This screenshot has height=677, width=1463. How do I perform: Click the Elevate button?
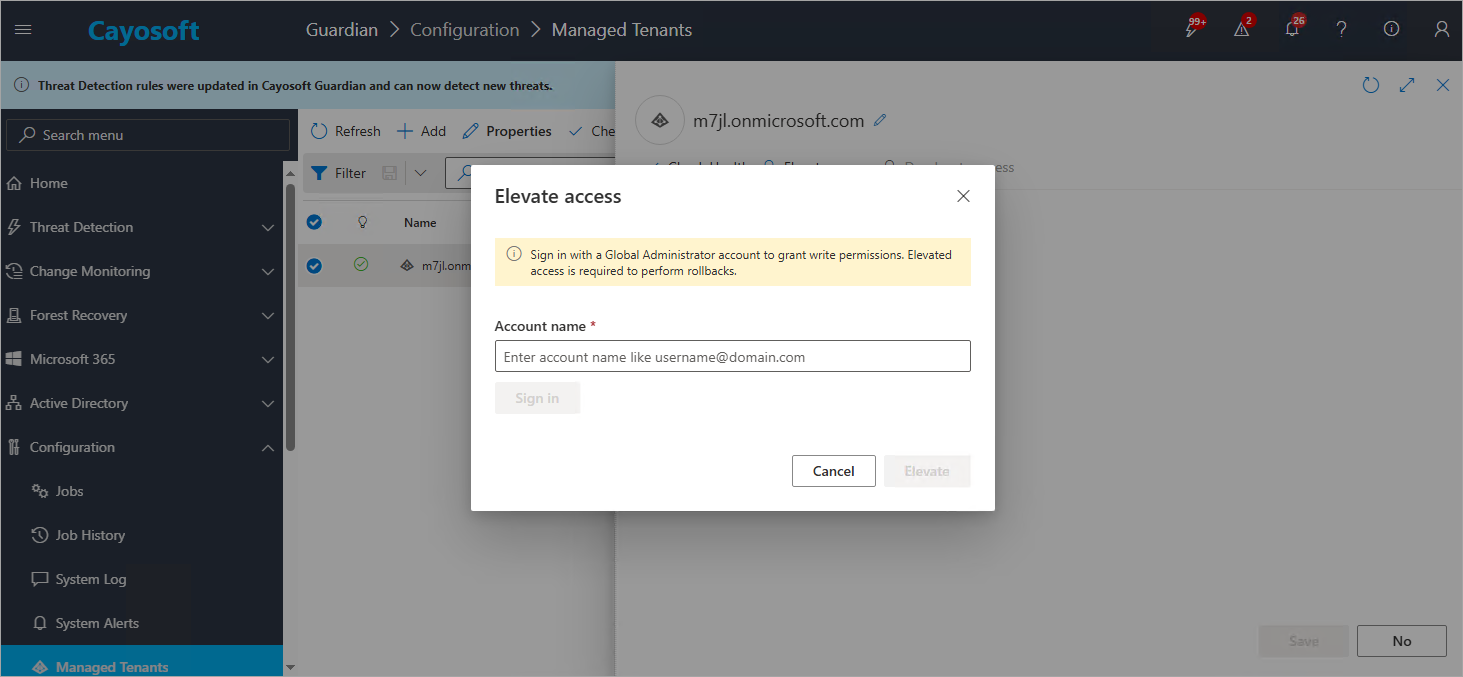(927, 471)
